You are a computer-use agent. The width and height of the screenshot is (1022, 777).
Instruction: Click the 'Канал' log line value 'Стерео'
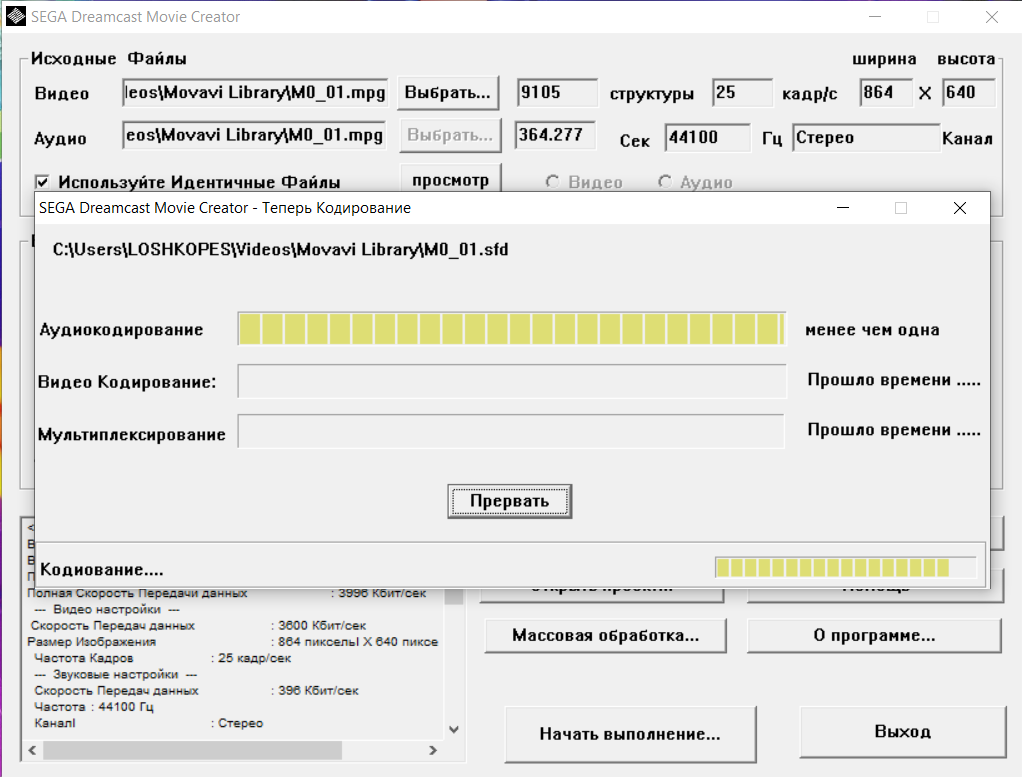[x=241, y=724]
